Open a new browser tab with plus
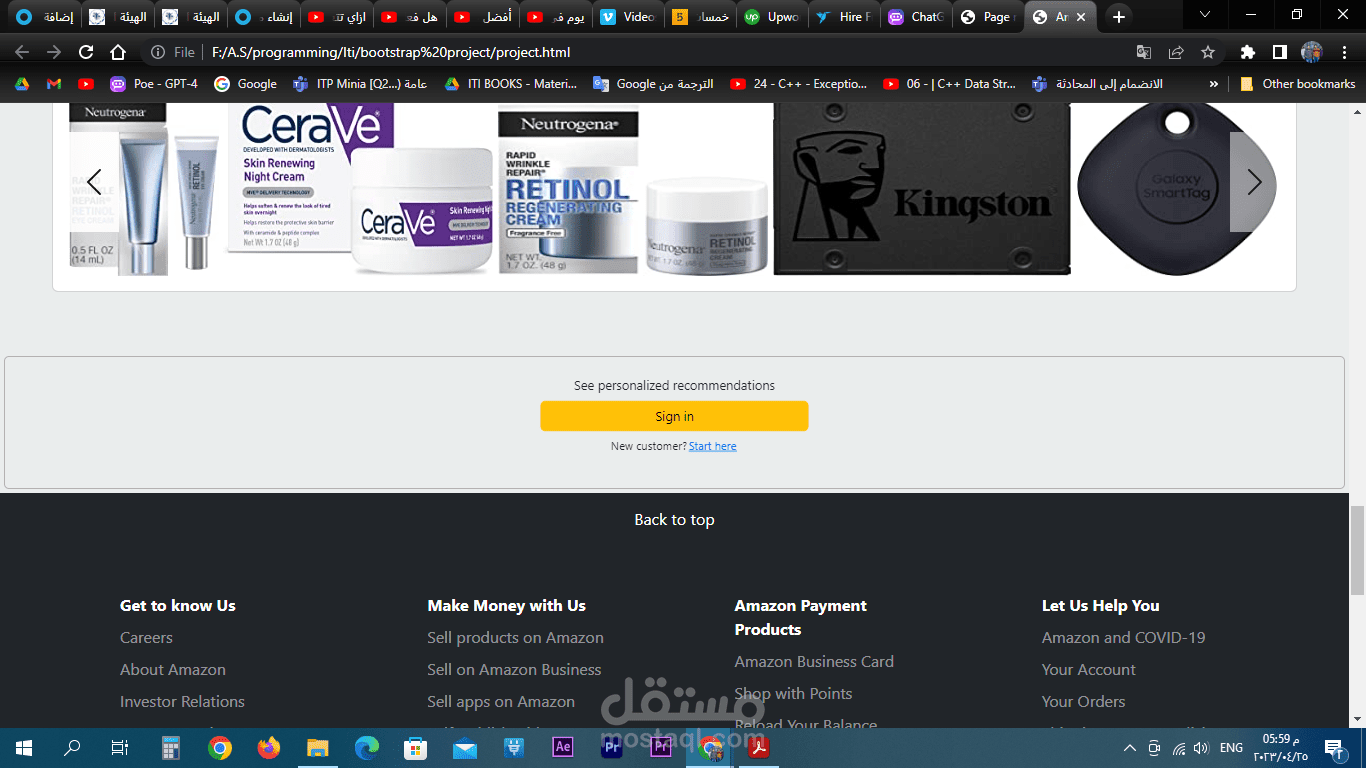Image resolution: width=1366 pixels, height=768 pixels. [1119, 17]
